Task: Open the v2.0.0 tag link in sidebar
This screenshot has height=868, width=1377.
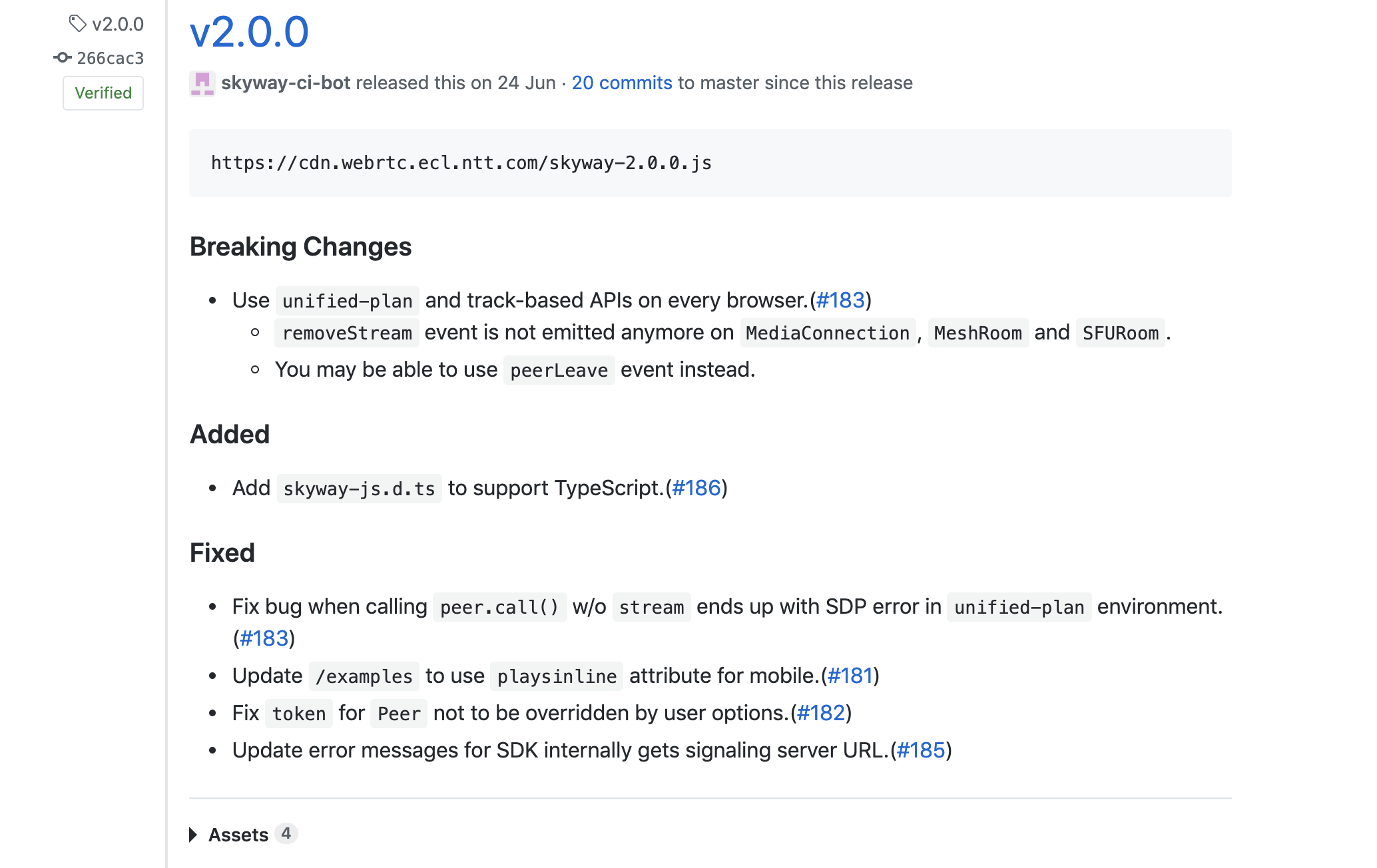Action: pos(118,25)
